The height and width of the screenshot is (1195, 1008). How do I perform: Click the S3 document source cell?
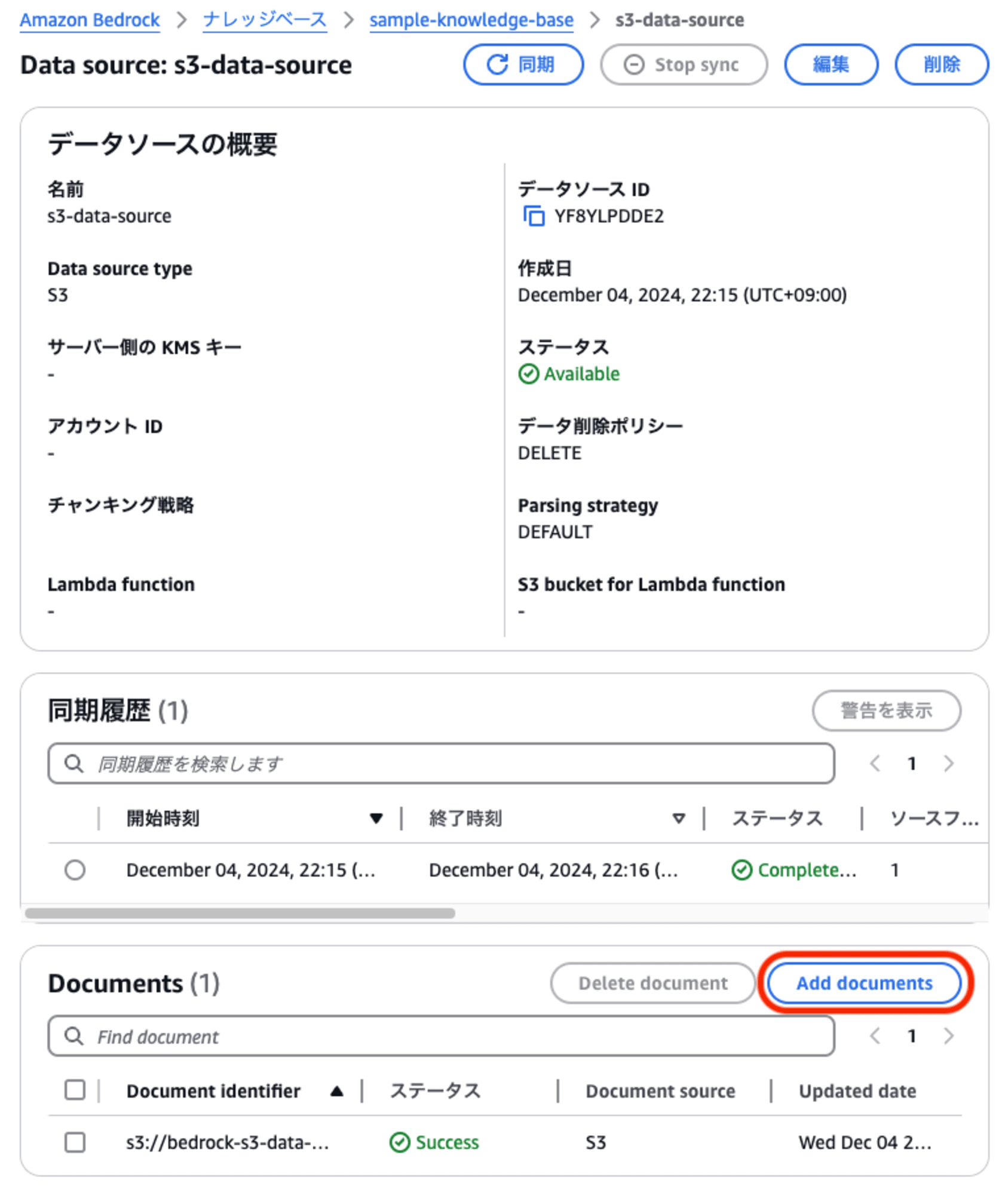point(595,1142)
